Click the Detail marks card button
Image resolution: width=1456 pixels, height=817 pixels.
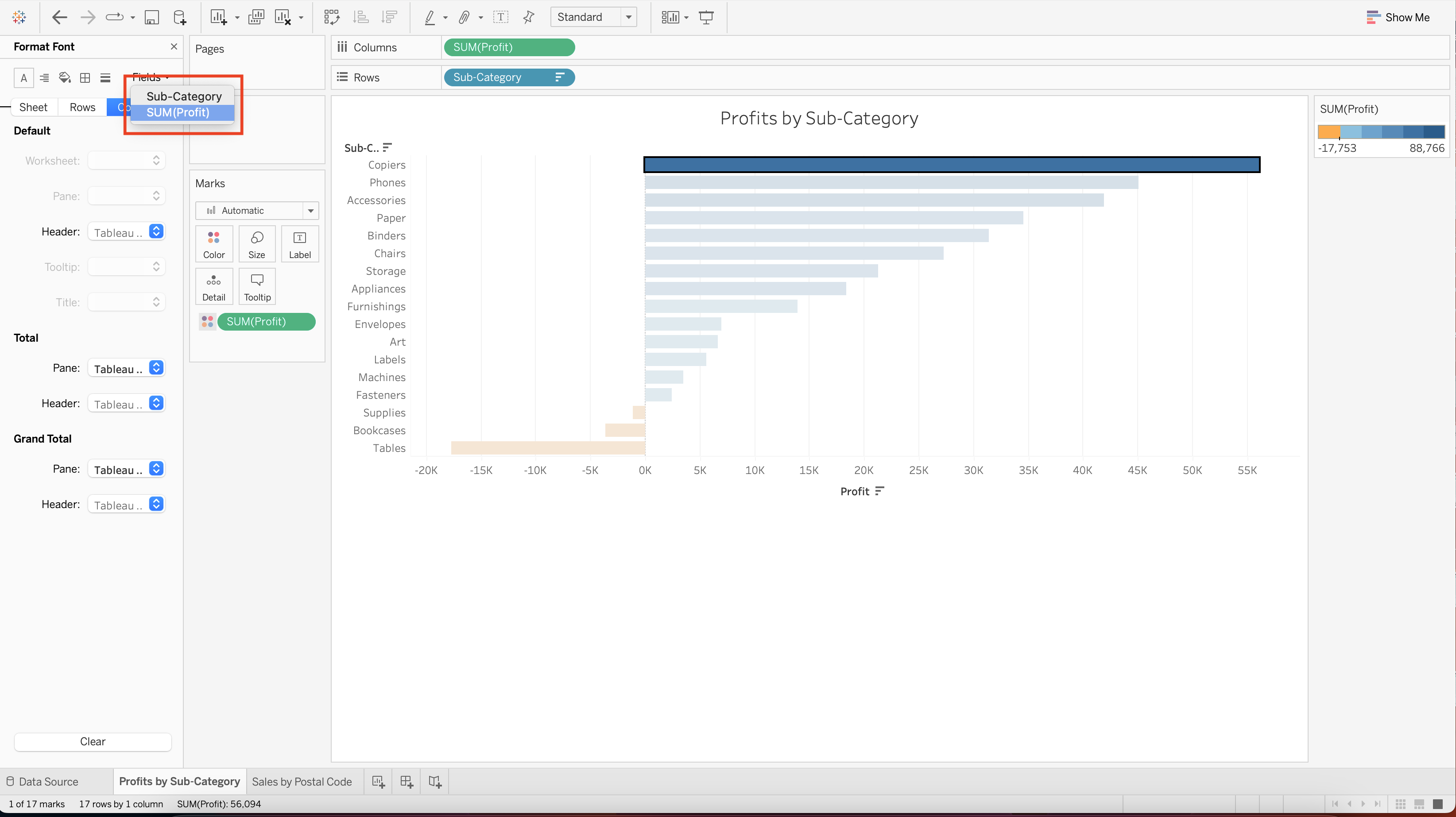pyautogui.click(x=213, y=286)
